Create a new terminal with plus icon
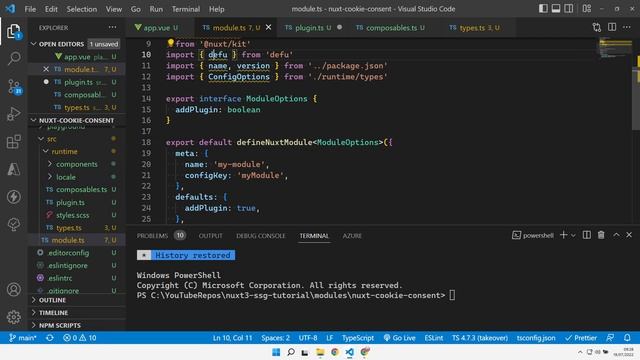The height and width of the screenshot is (360, 640). 564,235
